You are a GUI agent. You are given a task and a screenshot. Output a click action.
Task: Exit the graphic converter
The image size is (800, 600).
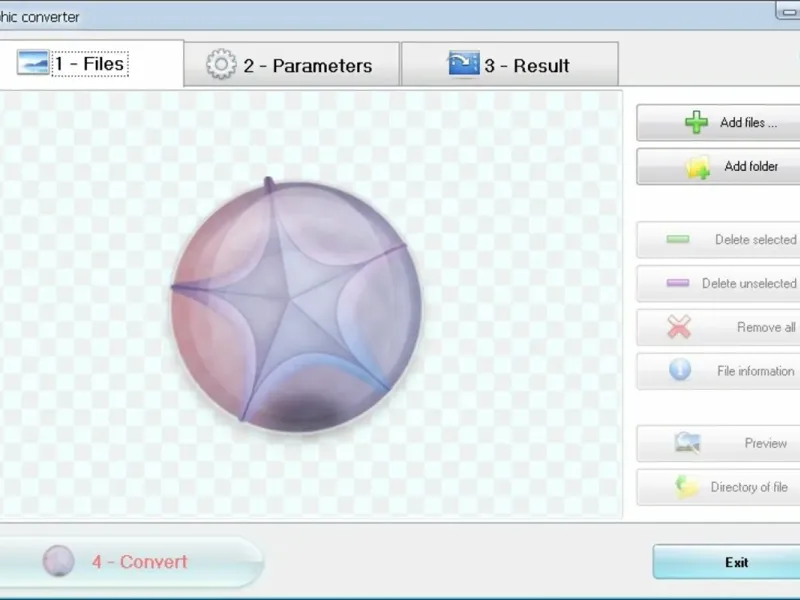[x=726, y=562]
